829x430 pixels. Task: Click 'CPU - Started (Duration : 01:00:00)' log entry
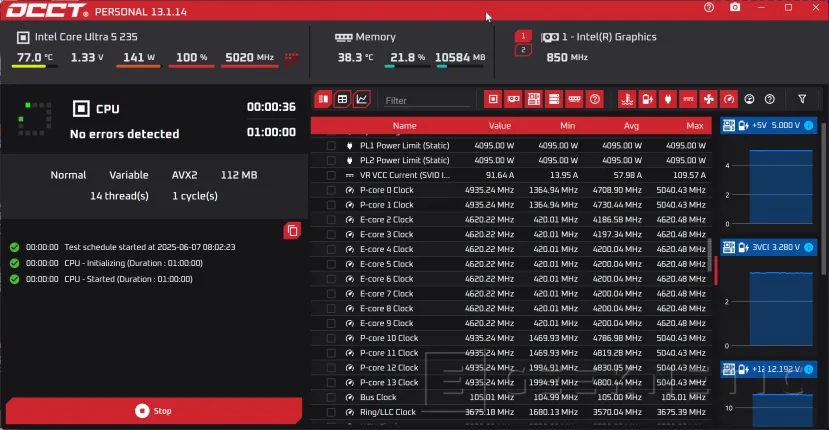(128, 279)
